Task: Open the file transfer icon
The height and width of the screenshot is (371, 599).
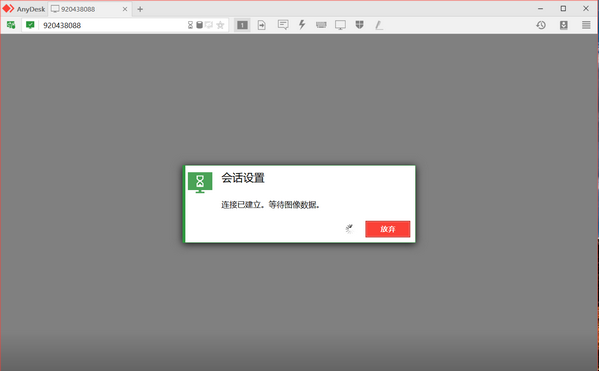Action: click(262, 25)
